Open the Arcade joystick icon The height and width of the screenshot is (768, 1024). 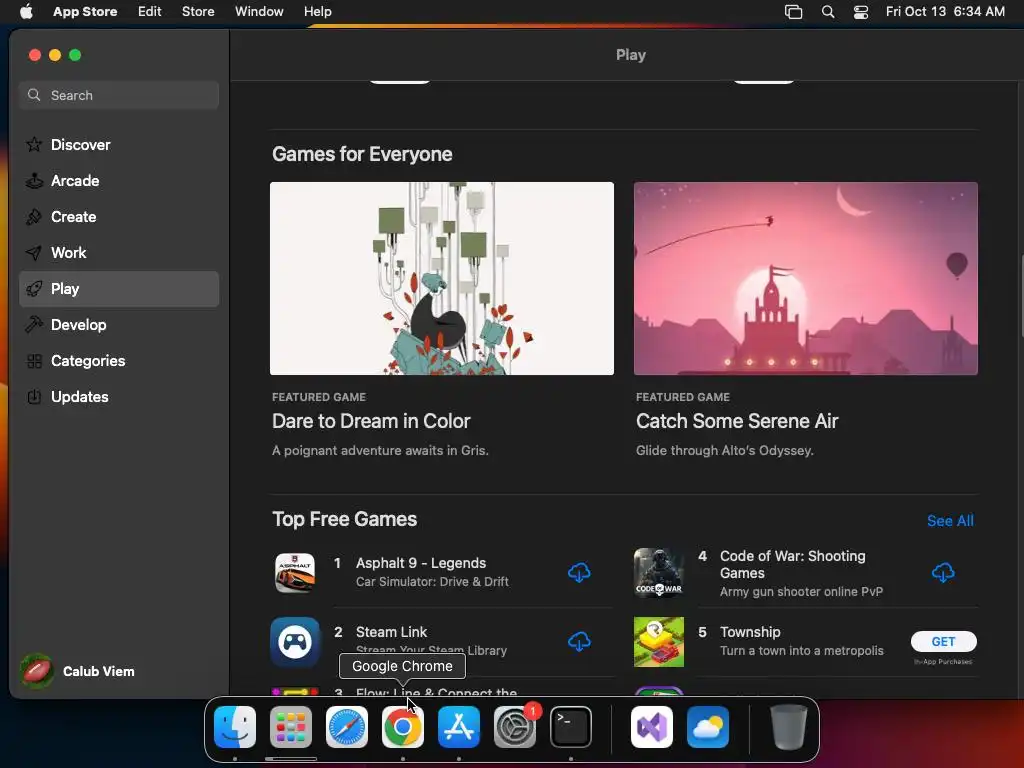tap(34, 180)
